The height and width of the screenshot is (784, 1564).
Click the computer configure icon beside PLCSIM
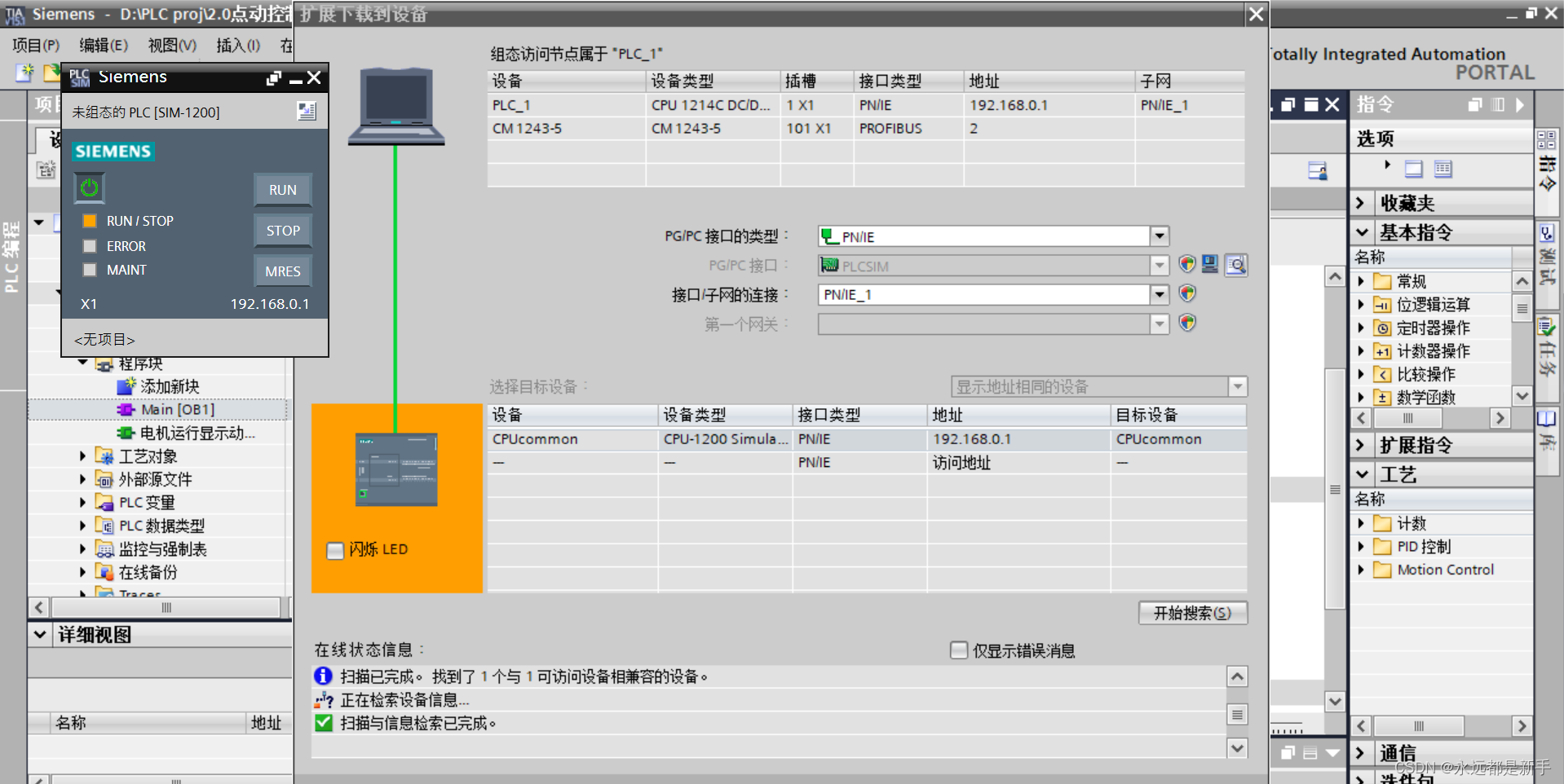(1210, 264)
